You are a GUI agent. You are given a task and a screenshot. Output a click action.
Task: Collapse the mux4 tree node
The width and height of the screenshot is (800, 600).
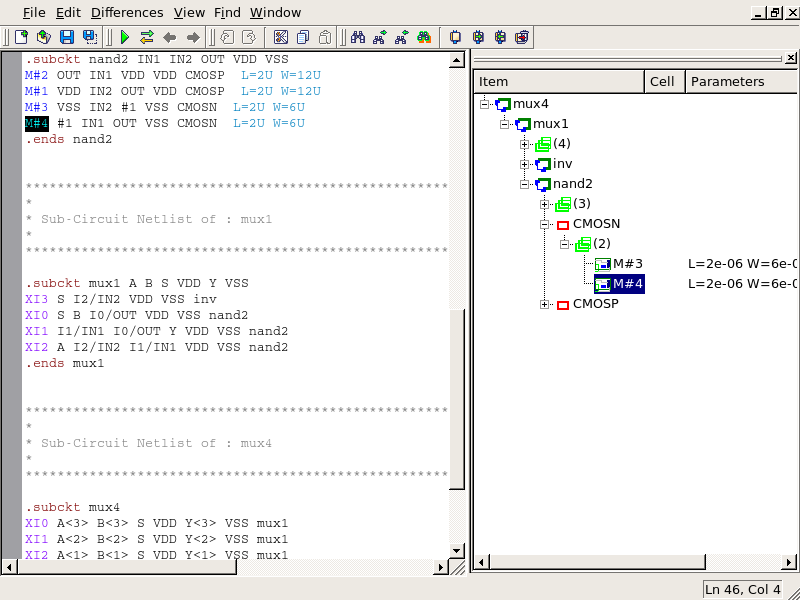[485, 104]
